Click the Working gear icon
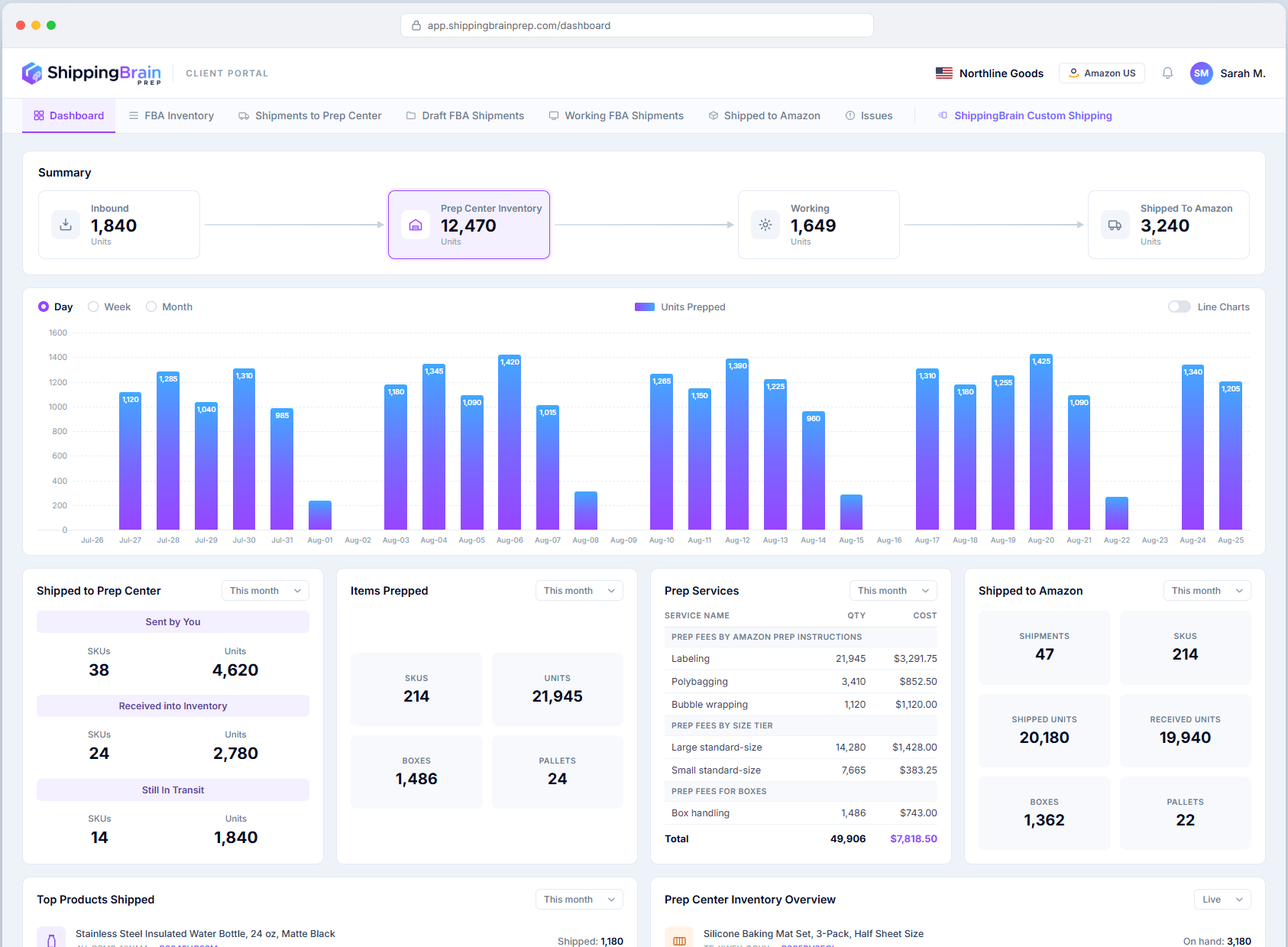The height and width of the screenshot is (947, 1288). [765, 225]
